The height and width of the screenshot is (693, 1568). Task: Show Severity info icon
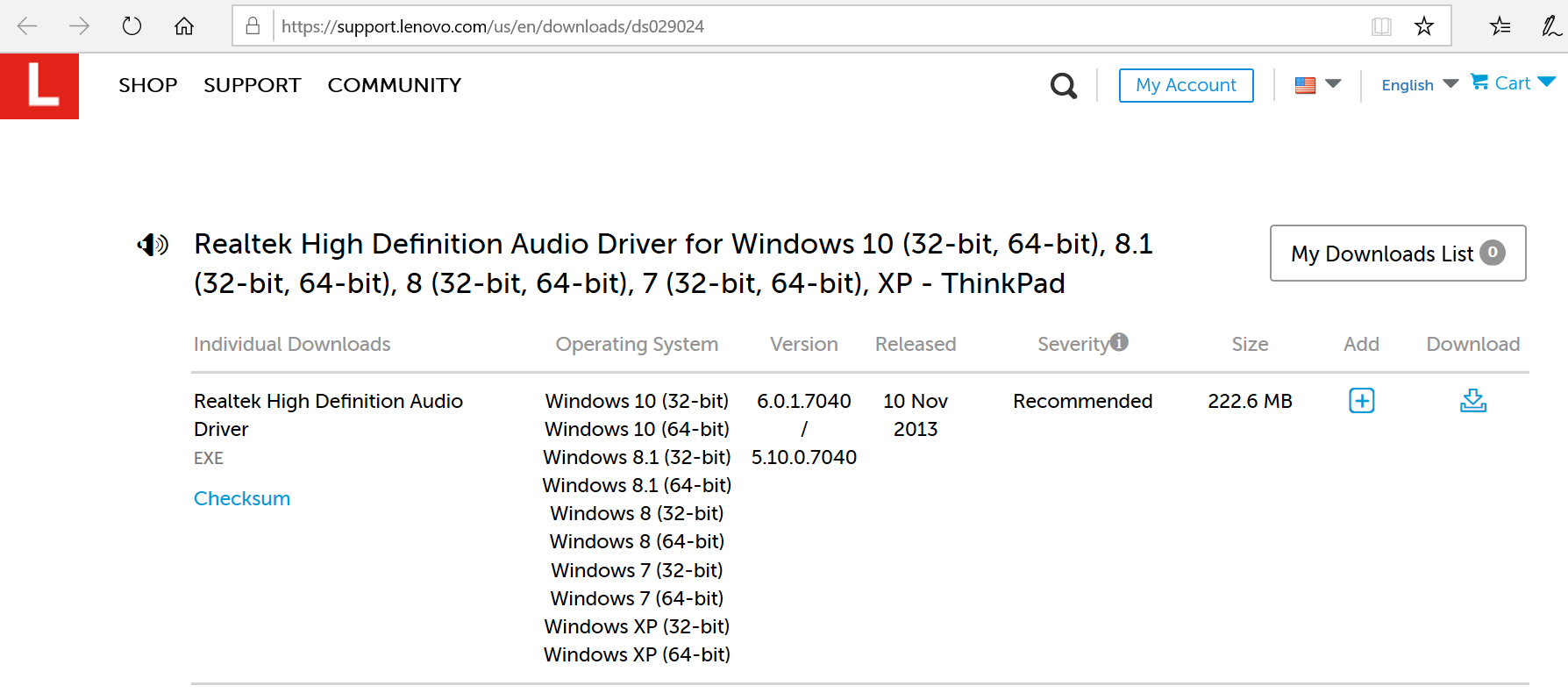tap(1119, 342)
